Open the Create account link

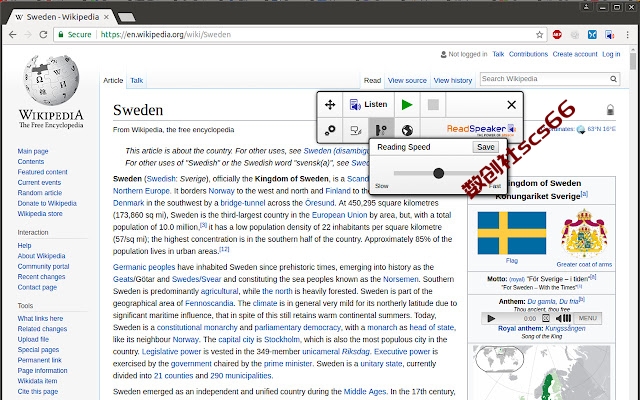(575, 54)
